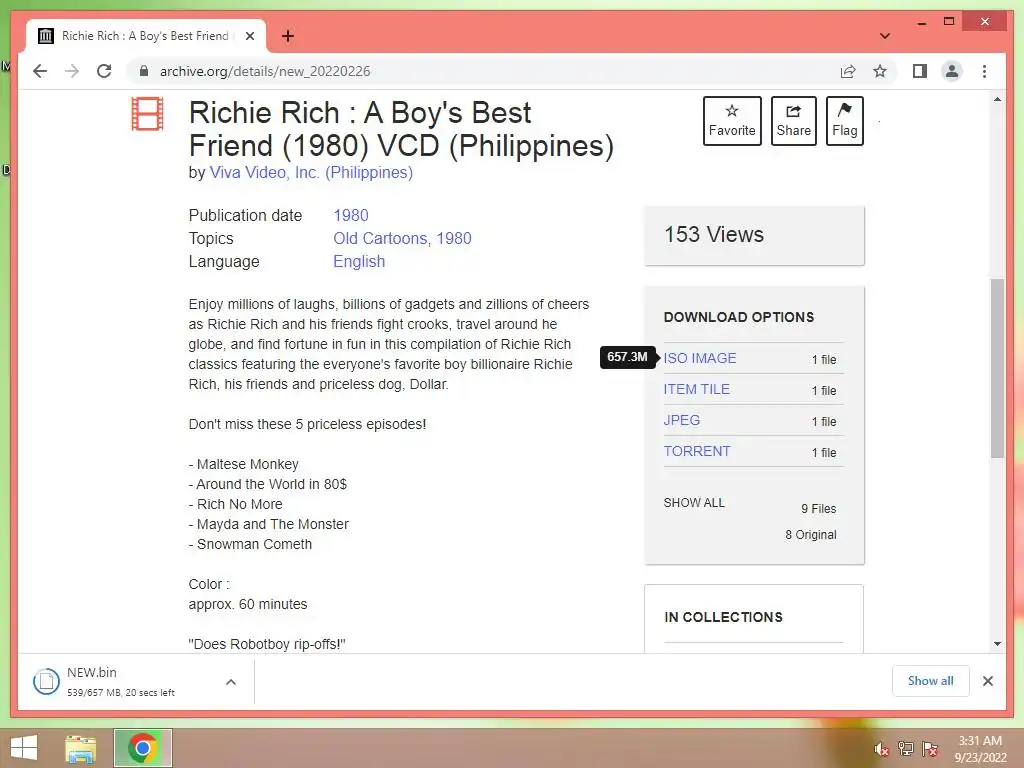This screenshot has height=768, width=1024.
Task: Click the Share button
Action: (x=793, y=121)
